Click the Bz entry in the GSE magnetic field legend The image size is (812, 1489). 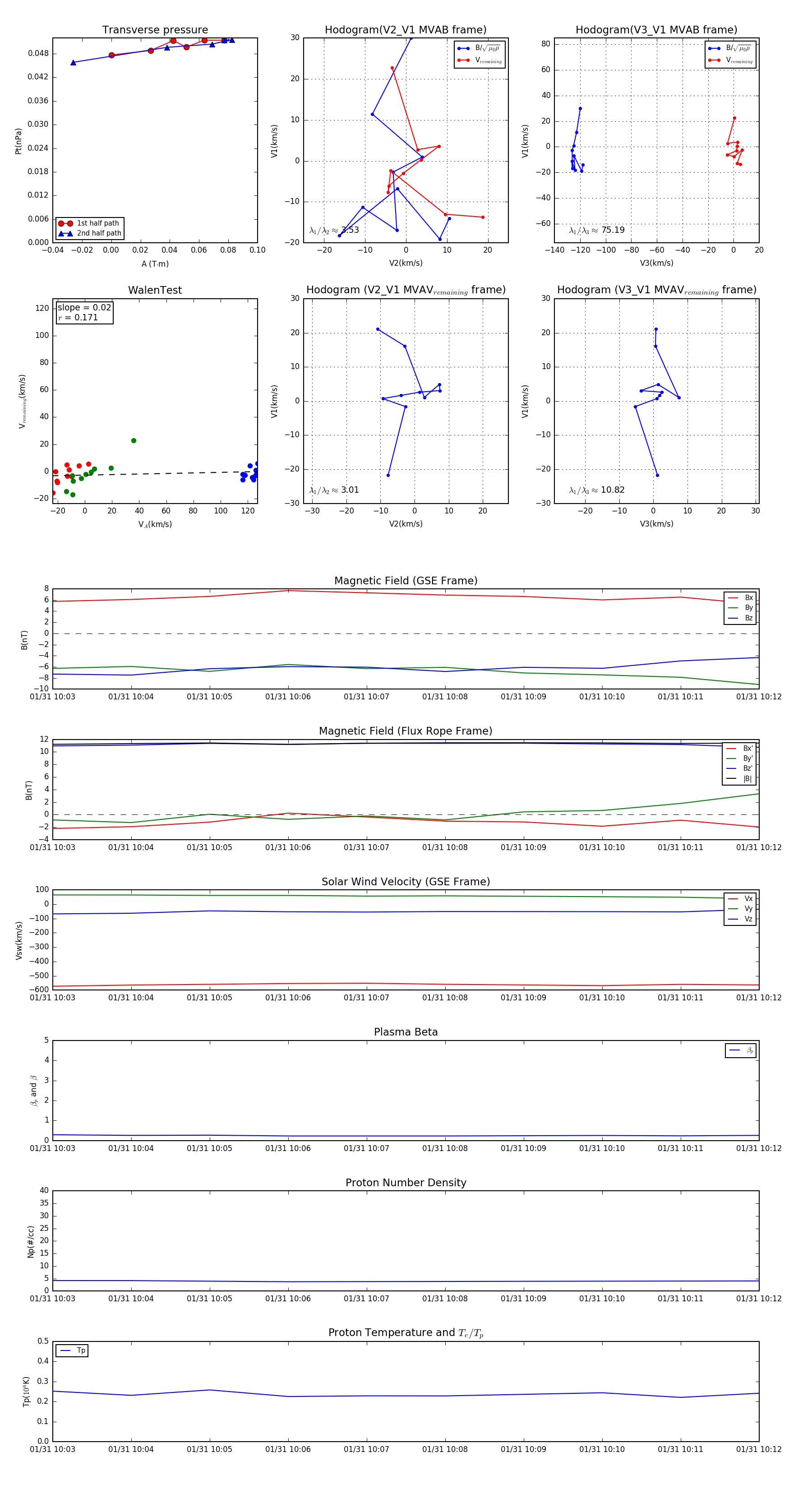pos(740,619)
